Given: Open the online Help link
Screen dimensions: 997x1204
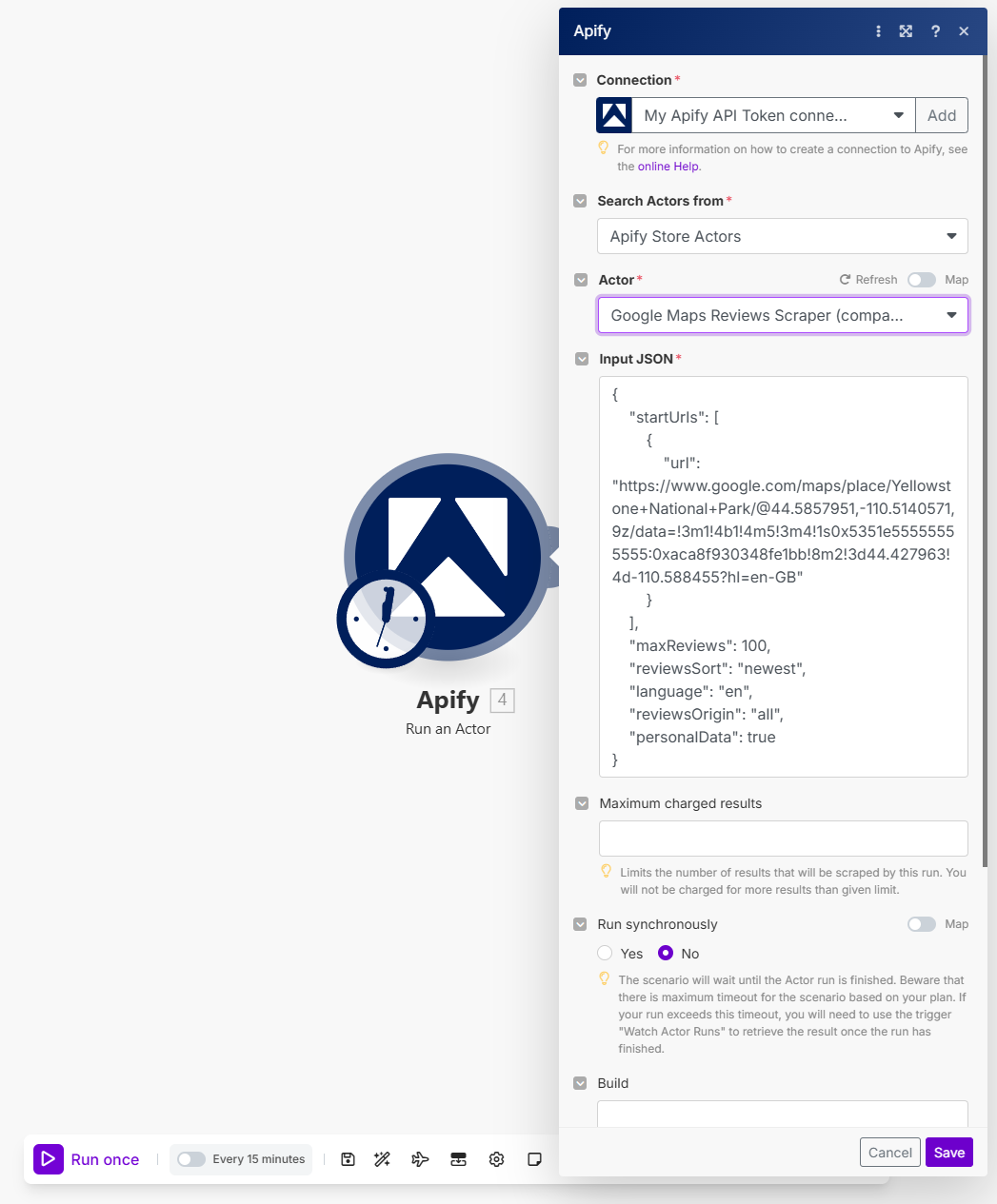Looking at the screenshot, I should coord(668,167).
